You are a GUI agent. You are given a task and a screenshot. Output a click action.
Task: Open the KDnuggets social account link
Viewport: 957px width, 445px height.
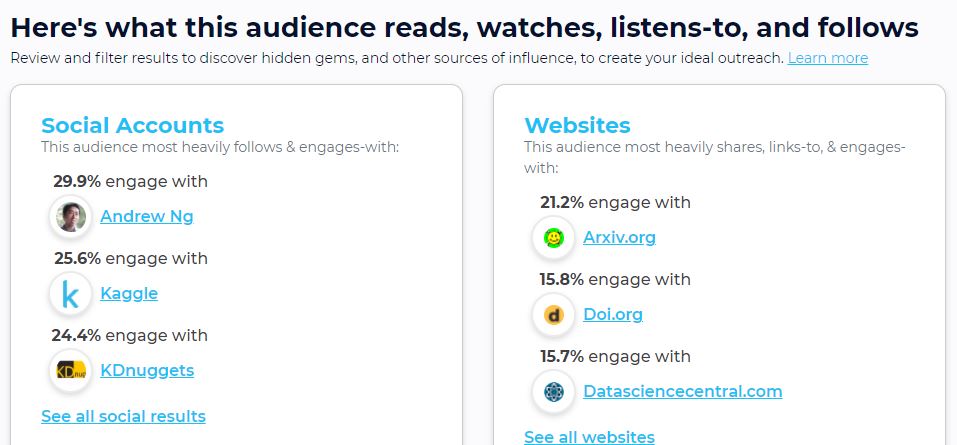(147, 371)
